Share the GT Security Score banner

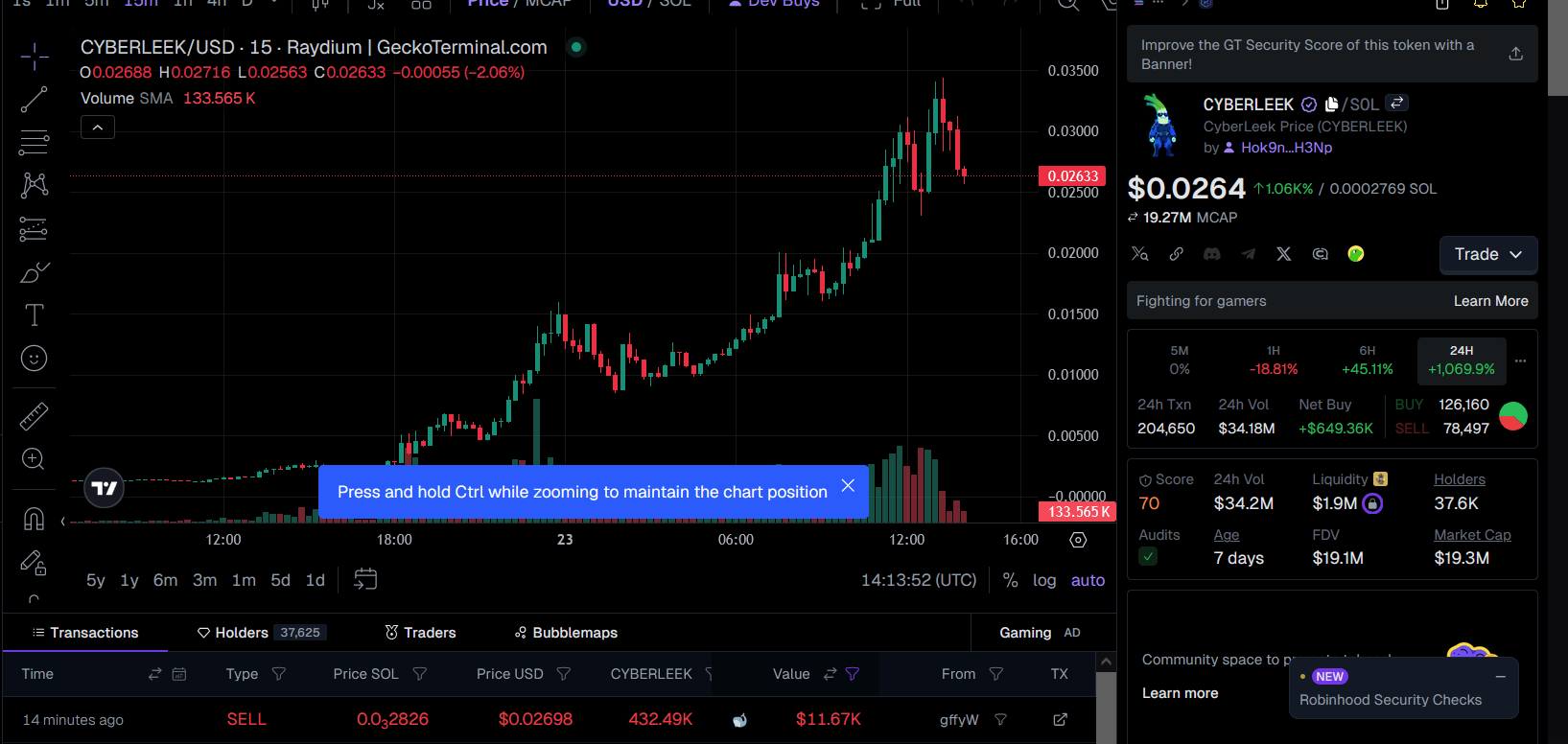(x=1515, y=54)
